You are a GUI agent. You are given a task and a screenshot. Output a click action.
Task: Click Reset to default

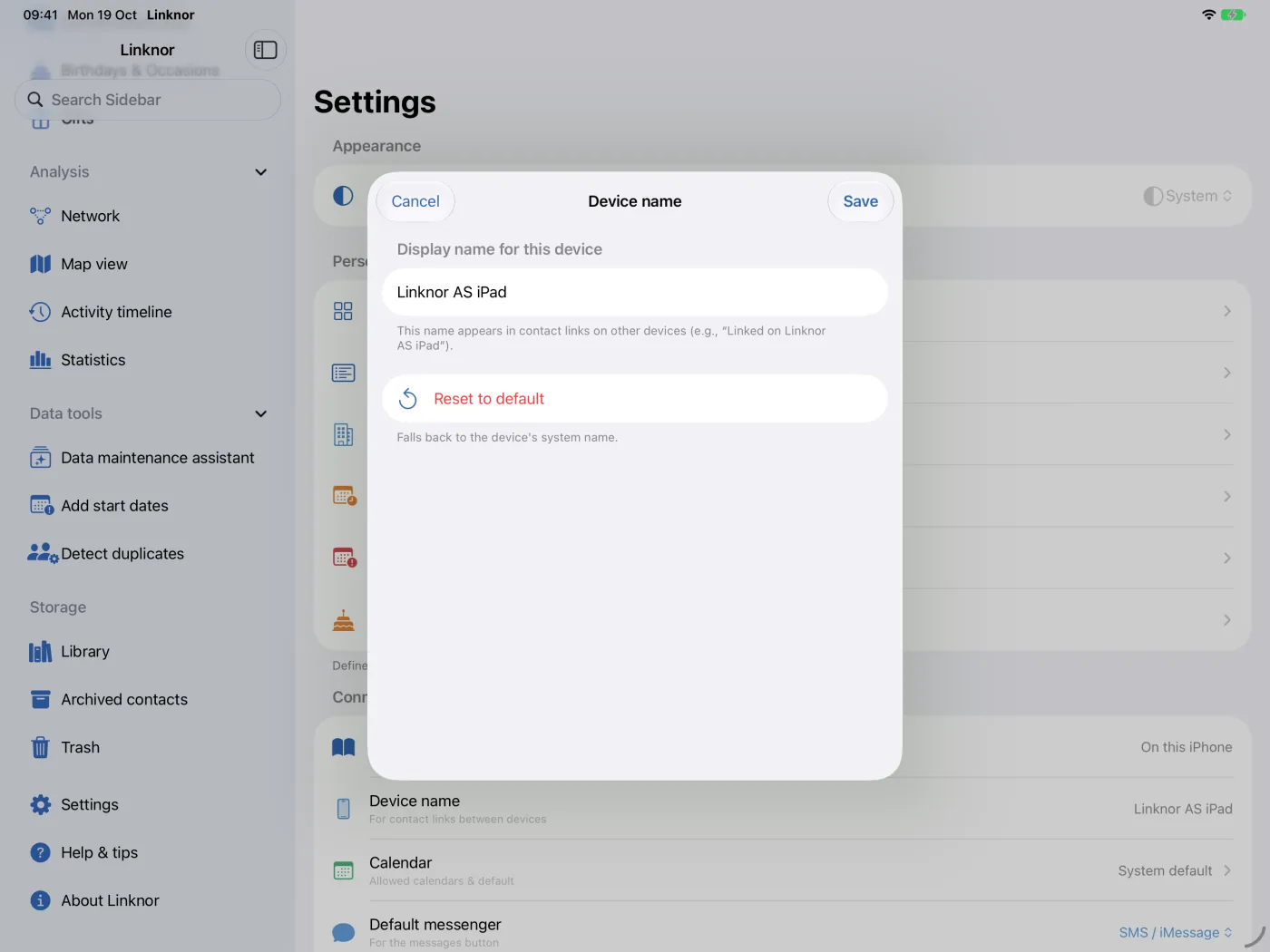[x=634, y=399]
